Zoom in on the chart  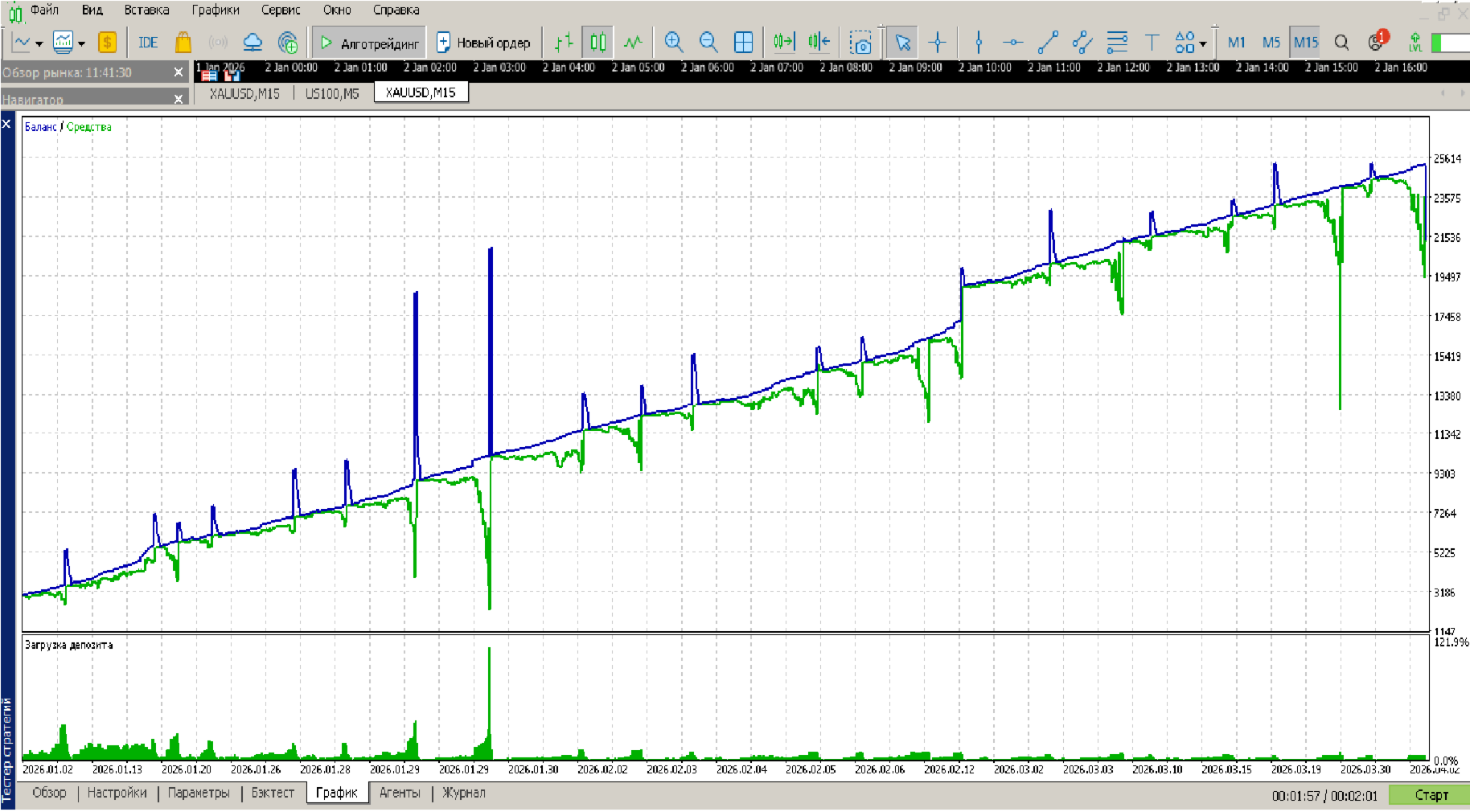click(x=674, y=42)
